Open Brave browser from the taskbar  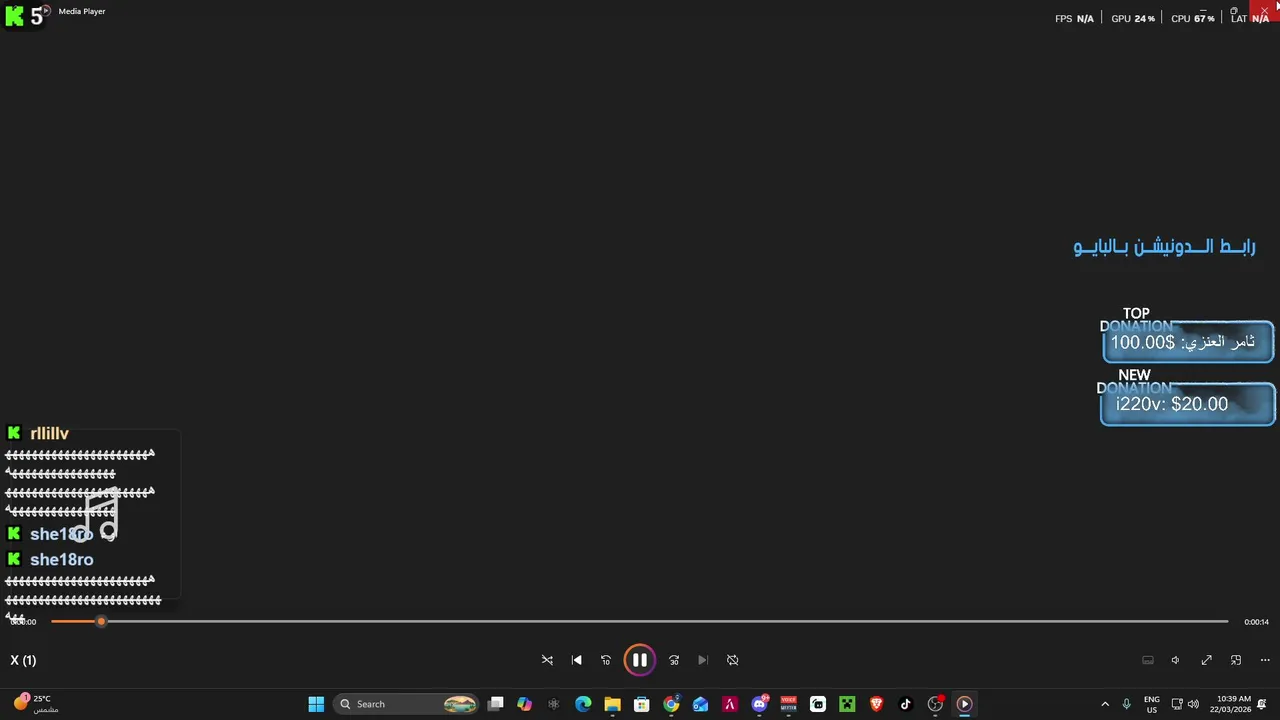pos(876,704)
